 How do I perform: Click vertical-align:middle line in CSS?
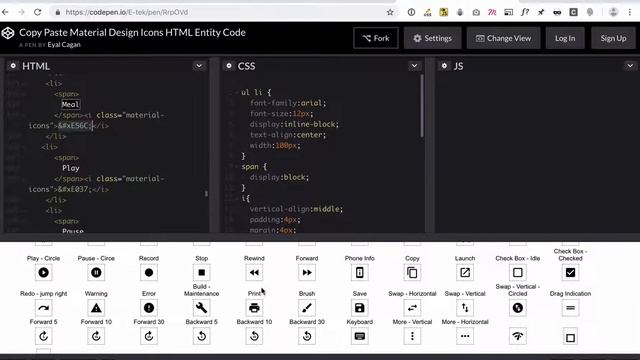tap(296, 209)
